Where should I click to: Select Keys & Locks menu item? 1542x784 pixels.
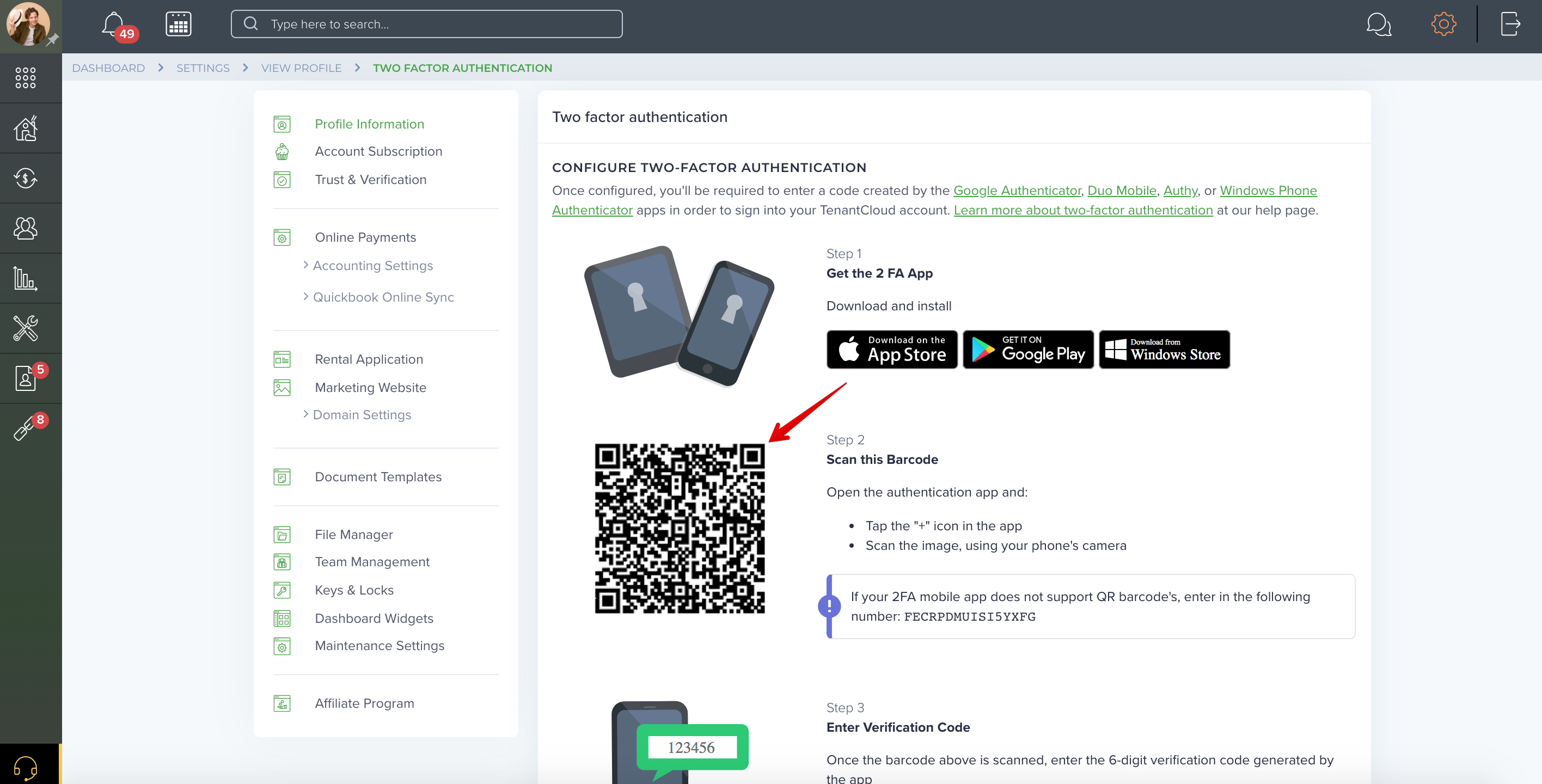click(354, 590)
